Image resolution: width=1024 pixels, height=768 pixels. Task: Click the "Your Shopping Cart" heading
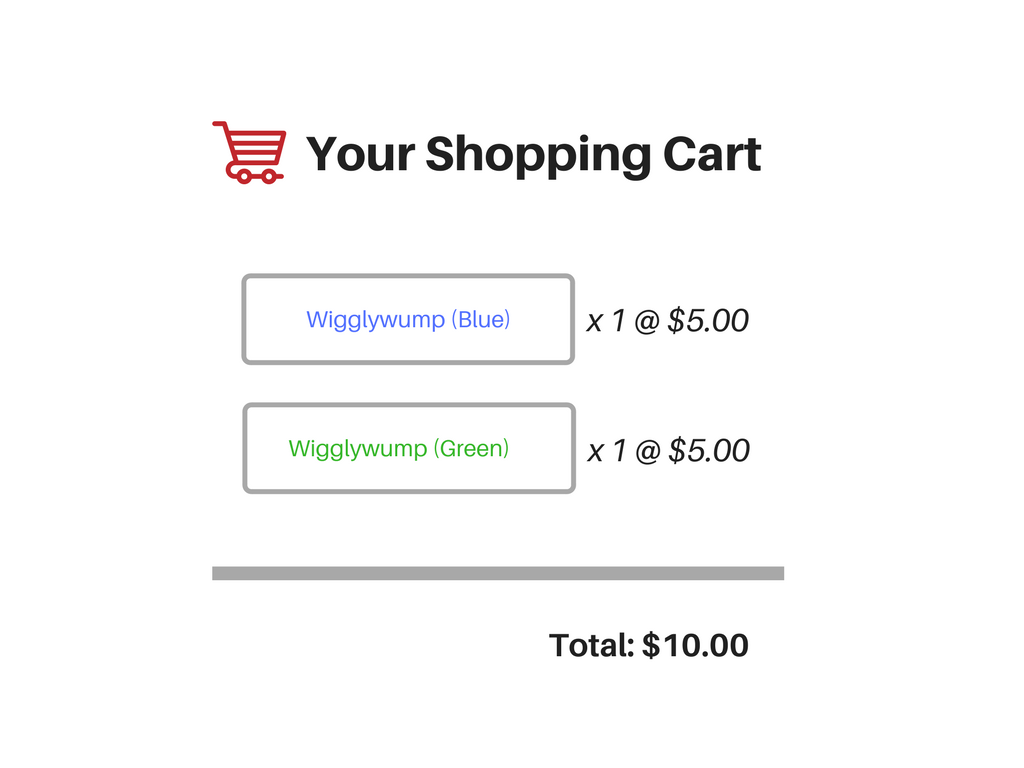click(x=533, y=154)
